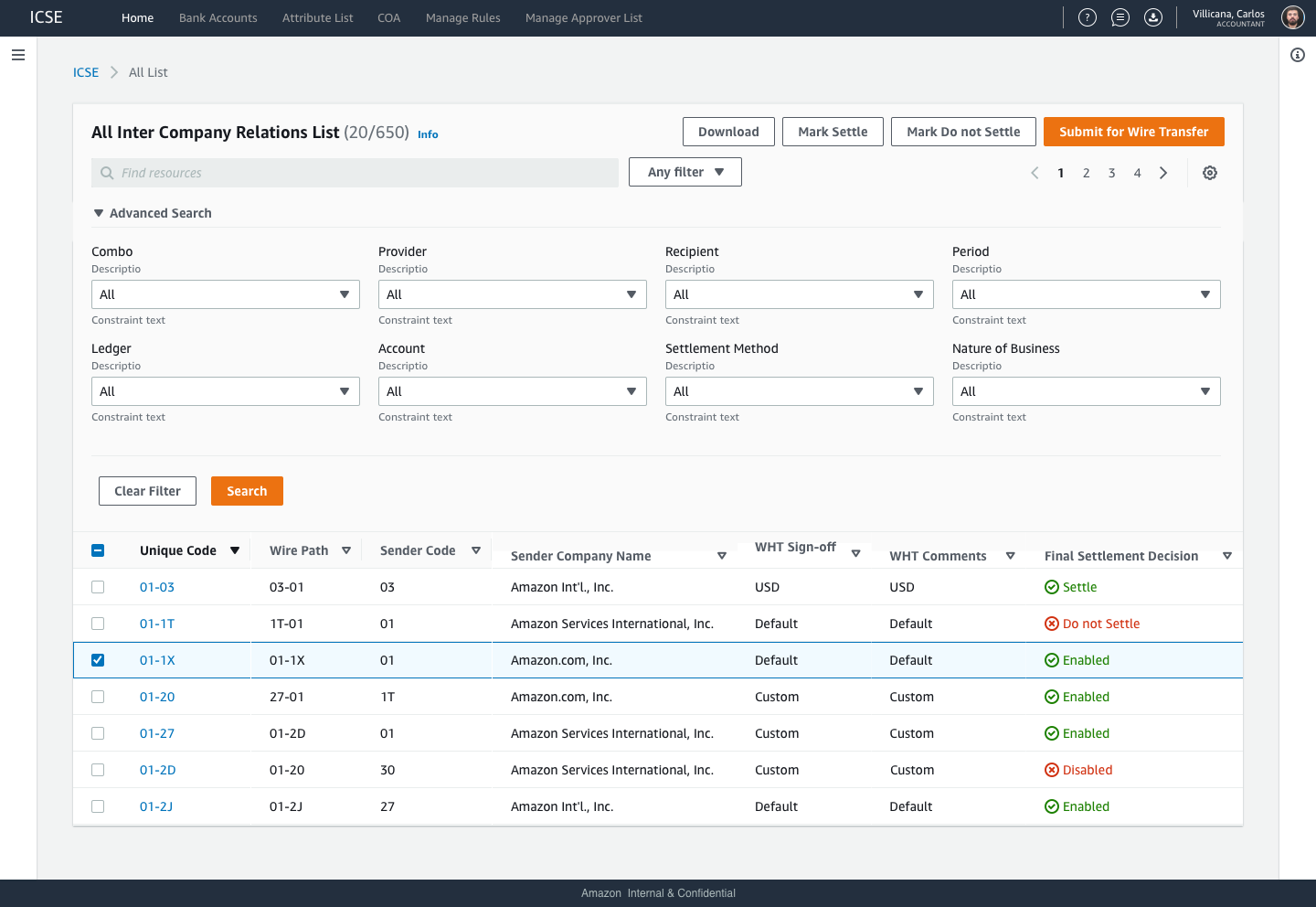Sort by WHT Sign-off column arrow
Viewport: 1316px width, 907px height.
[x=856, y=554]
